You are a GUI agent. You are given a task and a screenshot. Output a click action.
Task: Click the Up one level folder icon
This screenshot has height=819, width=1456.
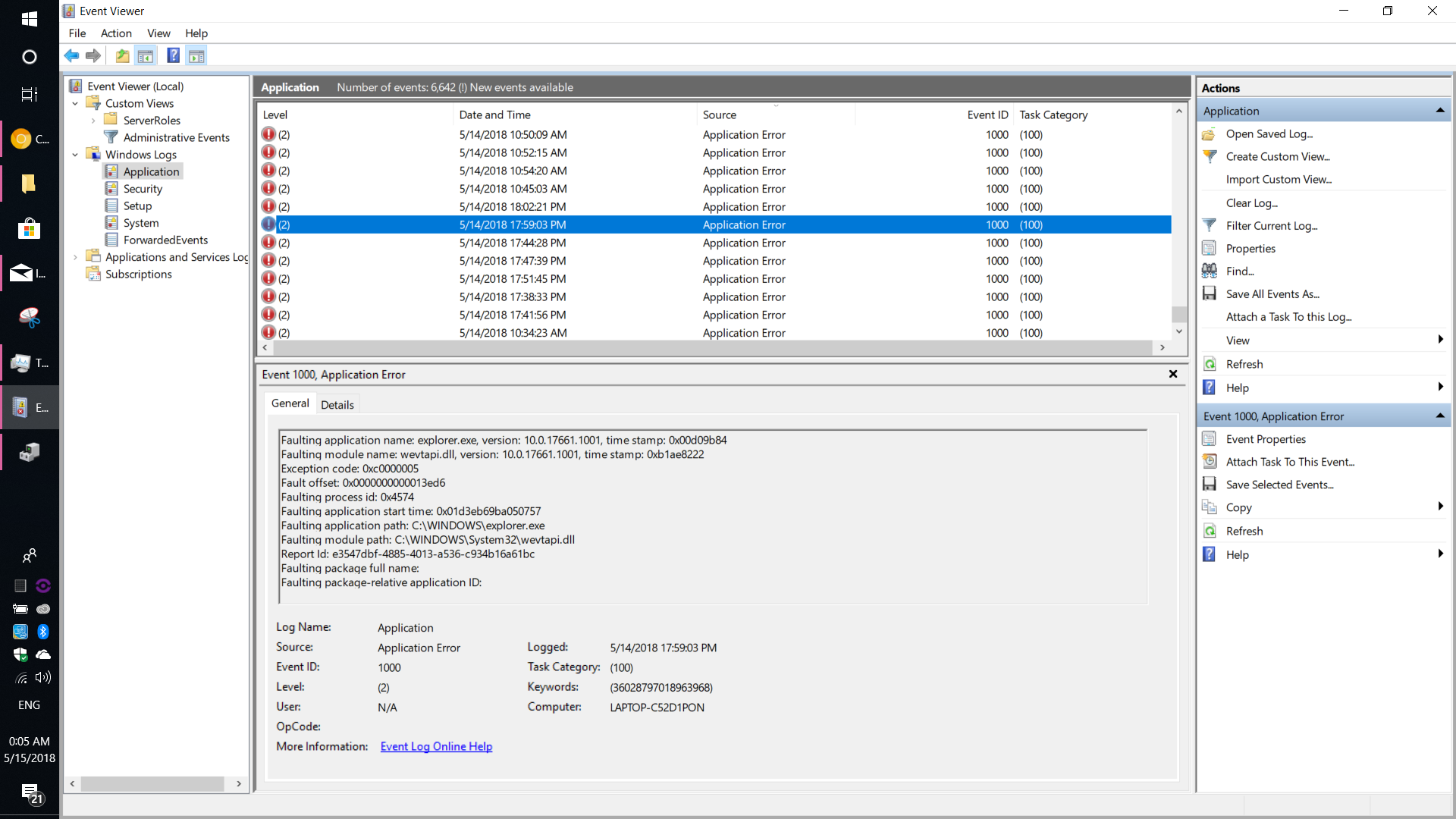click(x=121, y=55)
